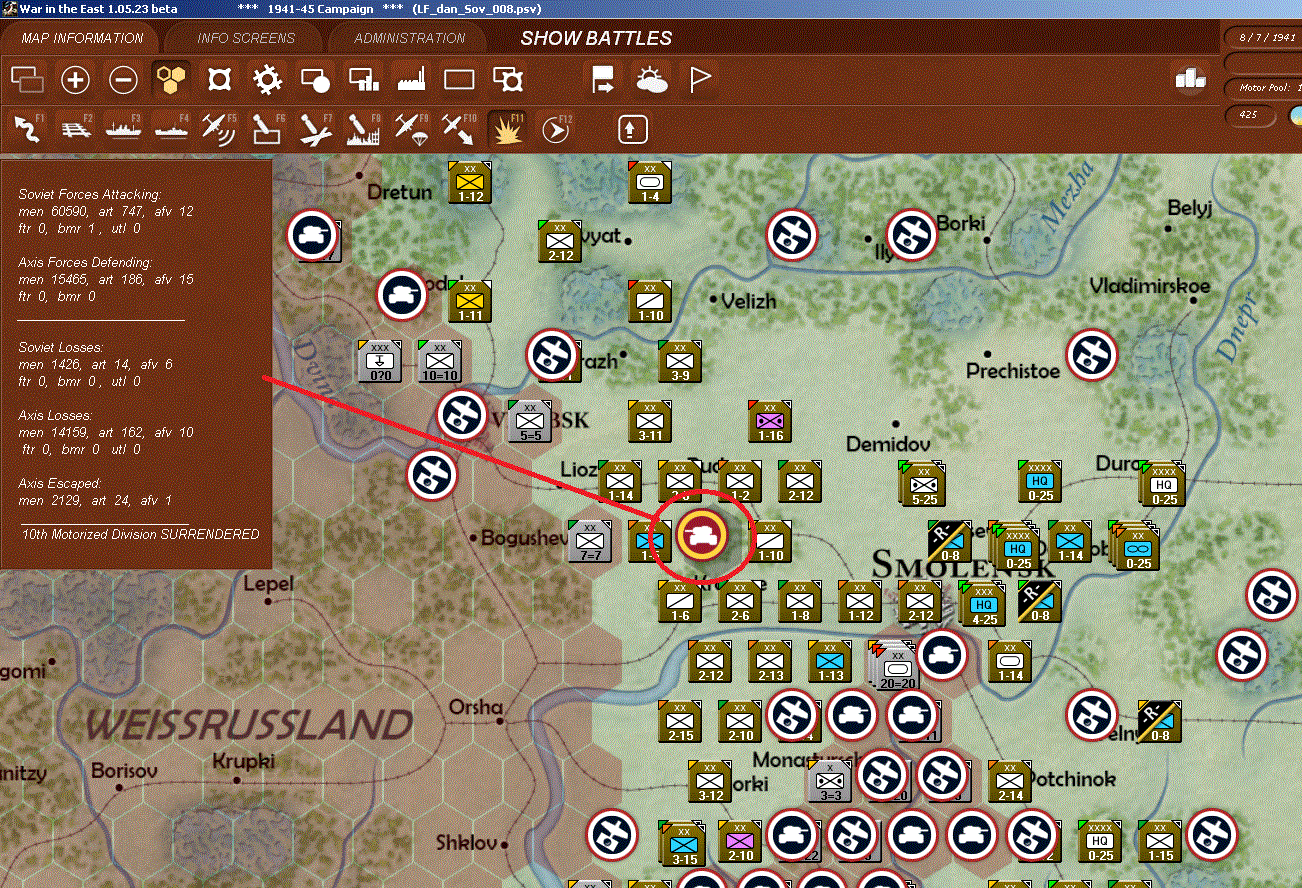
Task: Zoom out with the minus icon
Action: [x=123, y=79]
